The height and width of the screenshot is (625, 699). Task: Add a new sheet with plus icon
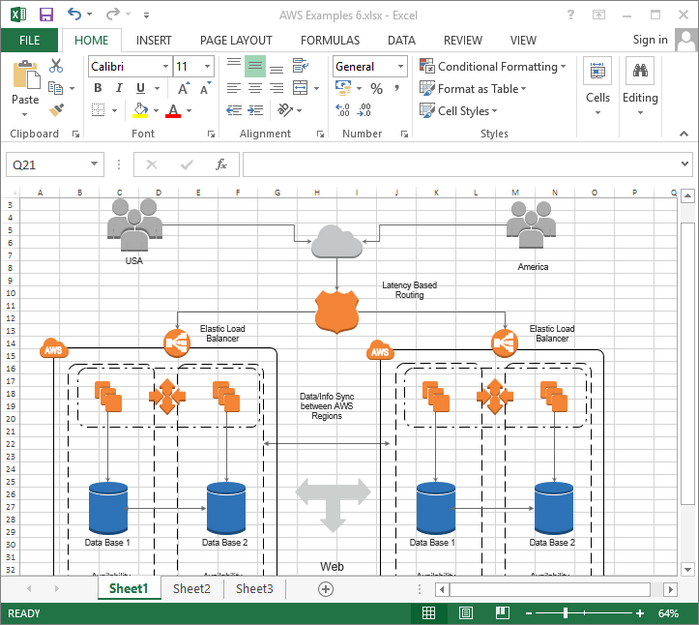click(x=325, y=589)
